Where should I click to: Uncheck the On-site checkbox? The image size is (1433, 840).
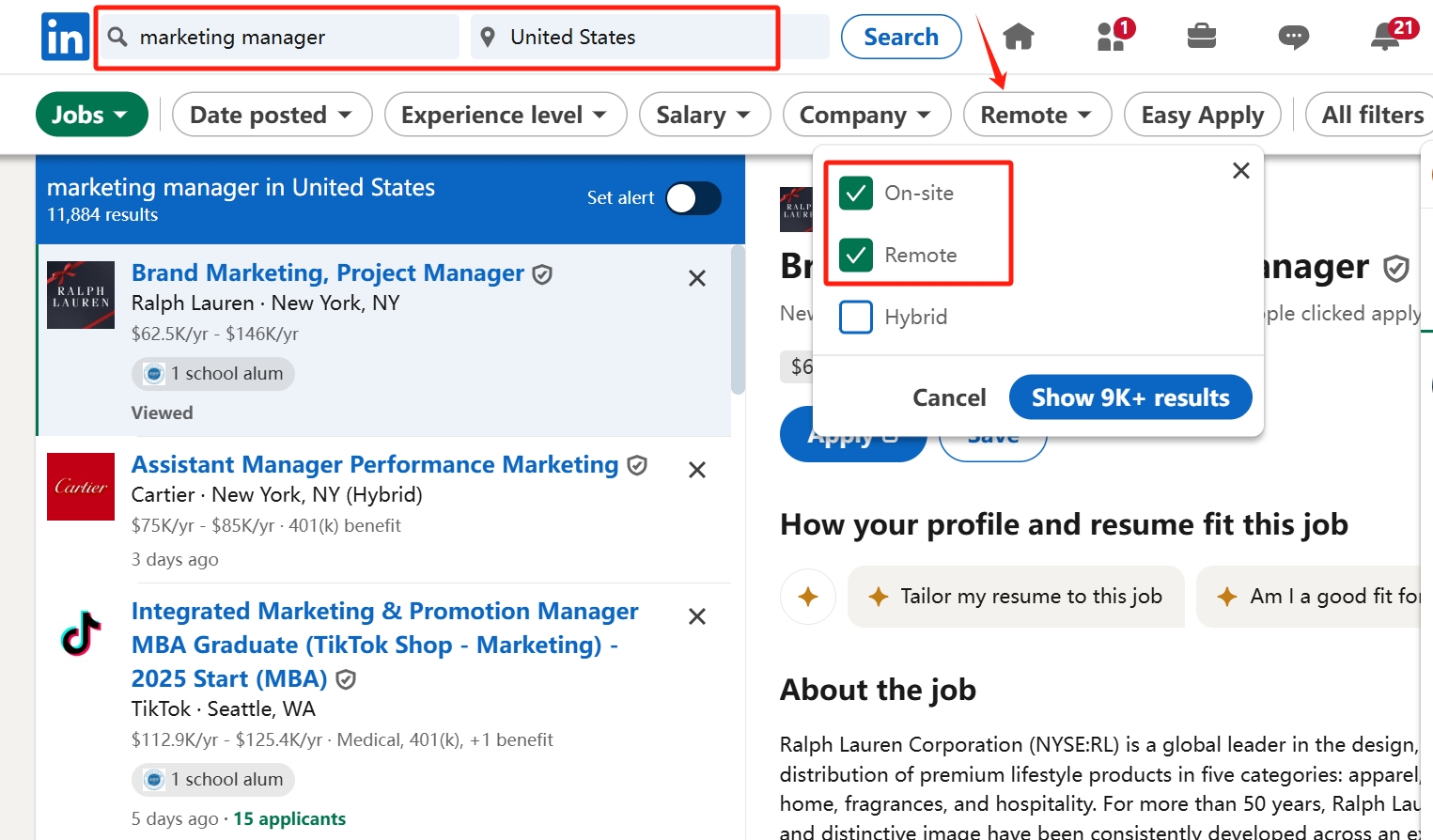coord(855,193)
